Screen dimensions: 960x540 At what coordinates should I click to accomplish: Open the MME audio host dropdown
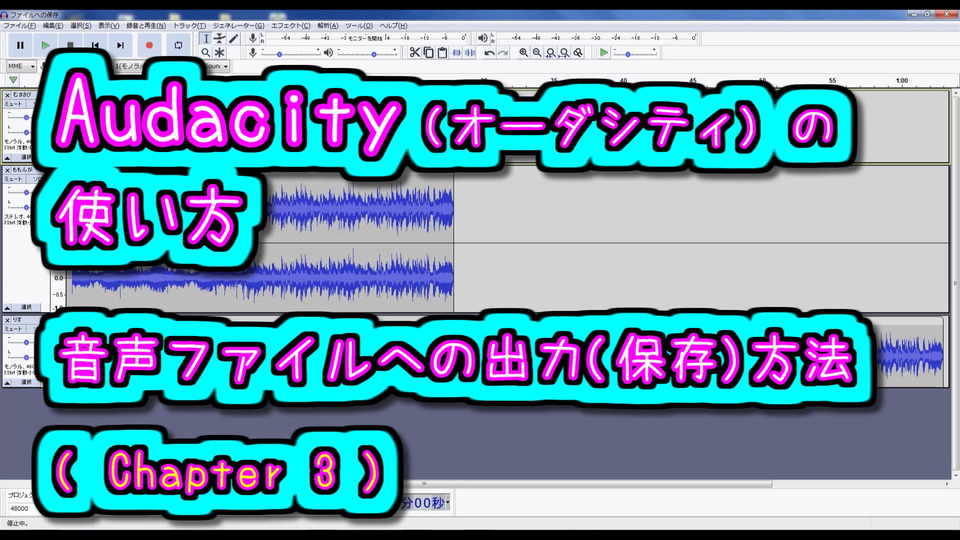point(21,66)
